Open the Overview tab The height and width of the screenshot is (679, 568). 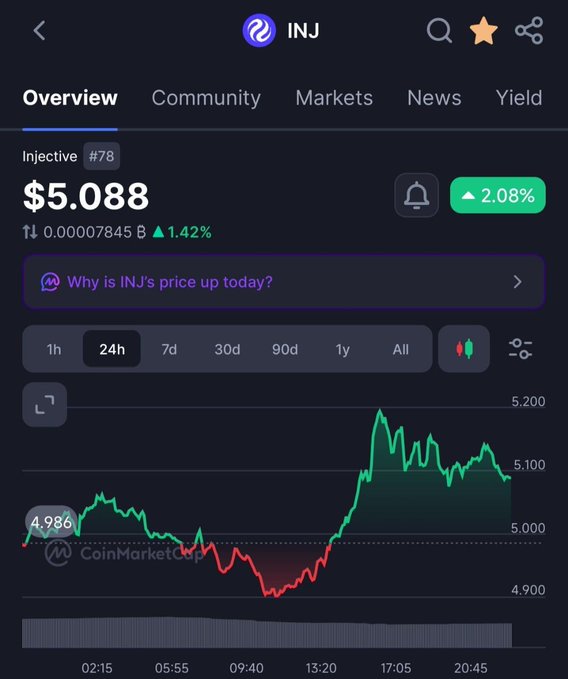click(70, 98)
